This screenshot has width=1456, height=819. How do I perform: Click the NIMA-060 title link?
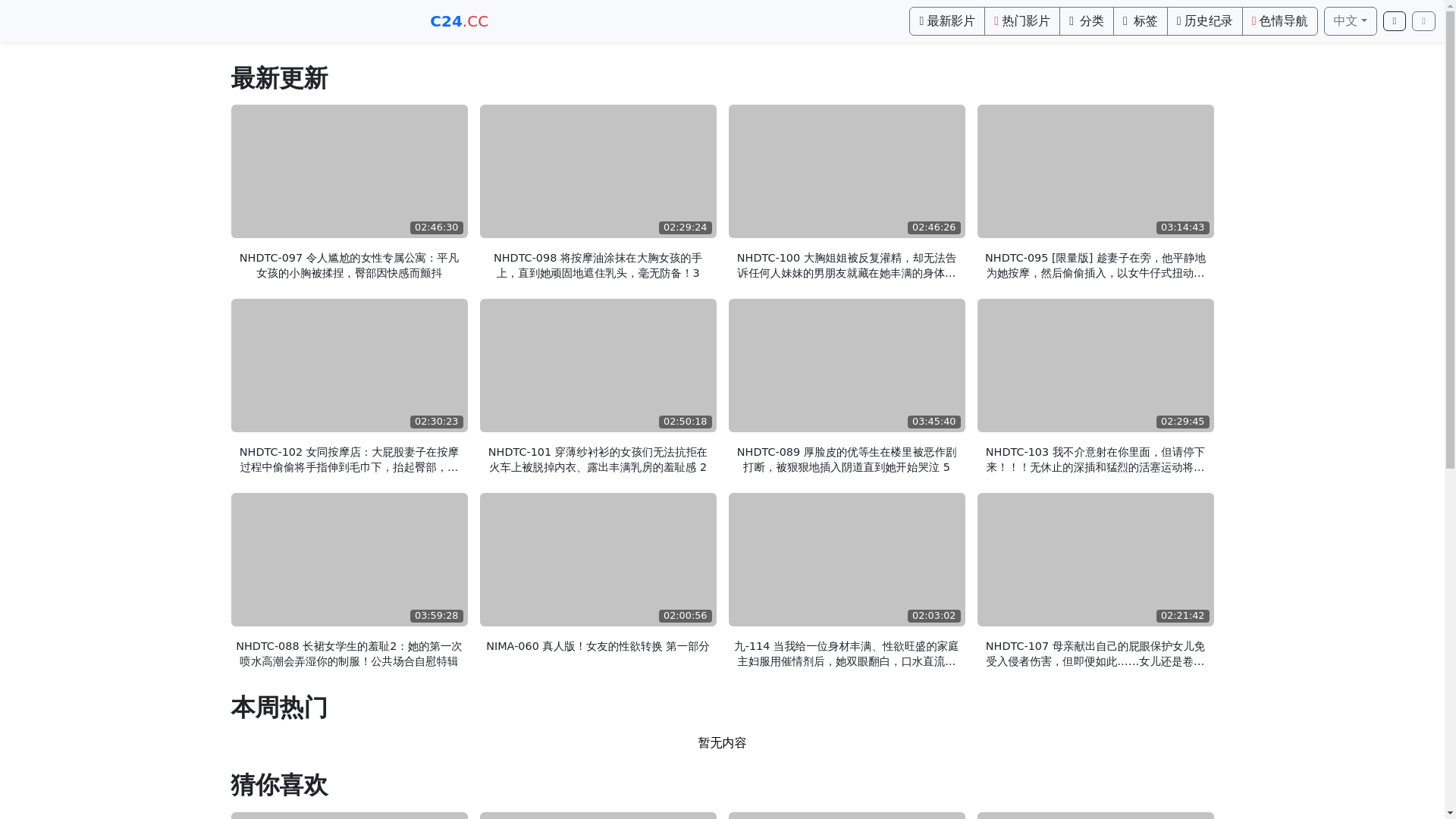coord(598,646)
